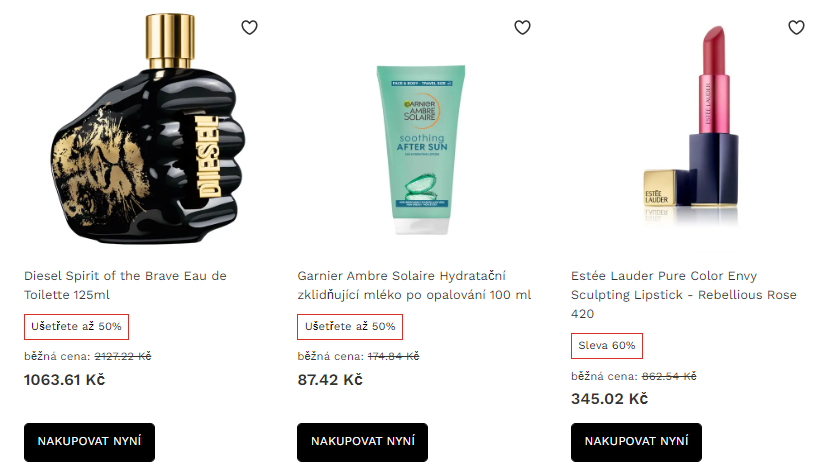Click the crossed-out 2127.22 Kč regular price
This screenshot has height=466, width=817.
coord(123,357)
